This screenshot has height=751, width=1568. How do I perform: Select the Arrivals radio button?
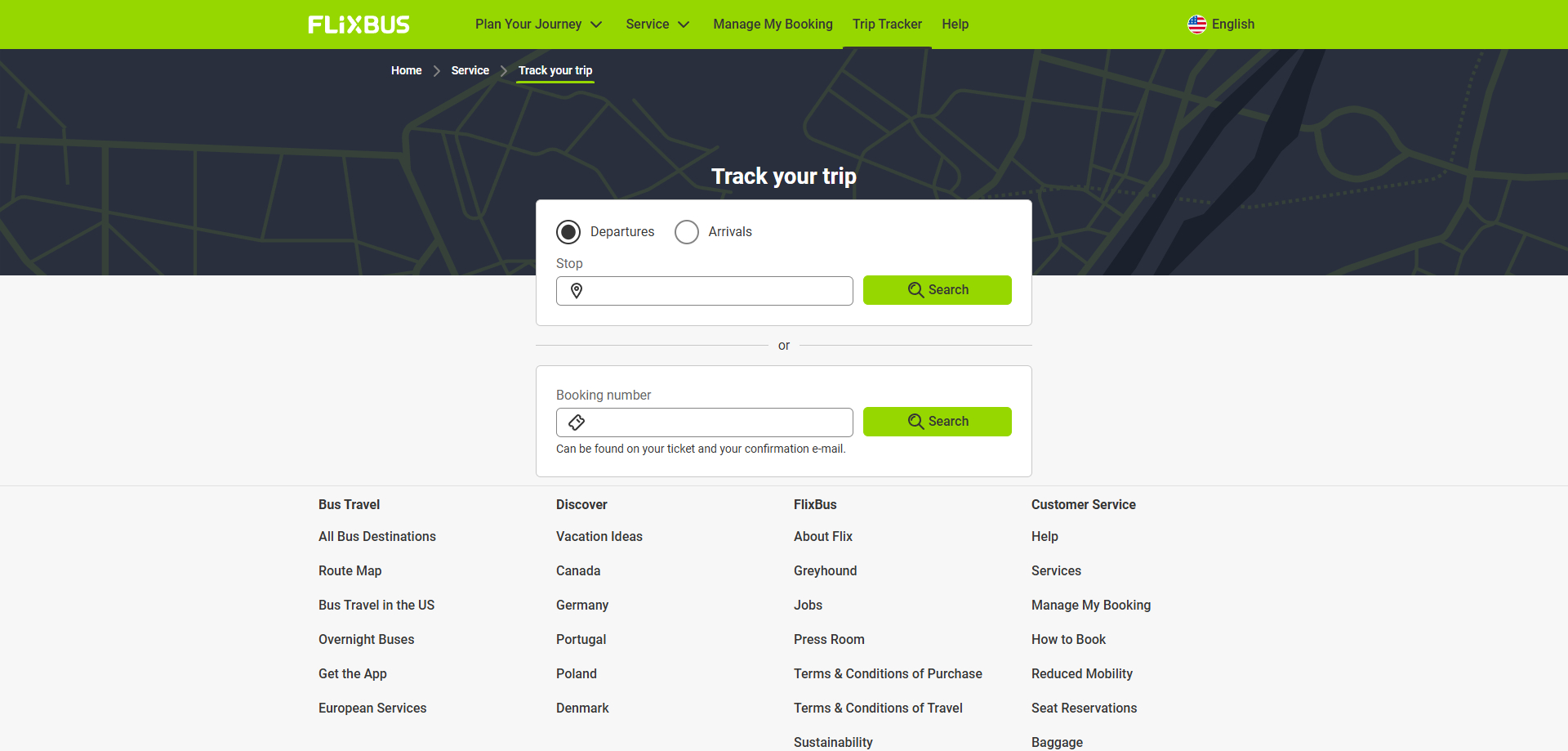[x=687, y=232]
